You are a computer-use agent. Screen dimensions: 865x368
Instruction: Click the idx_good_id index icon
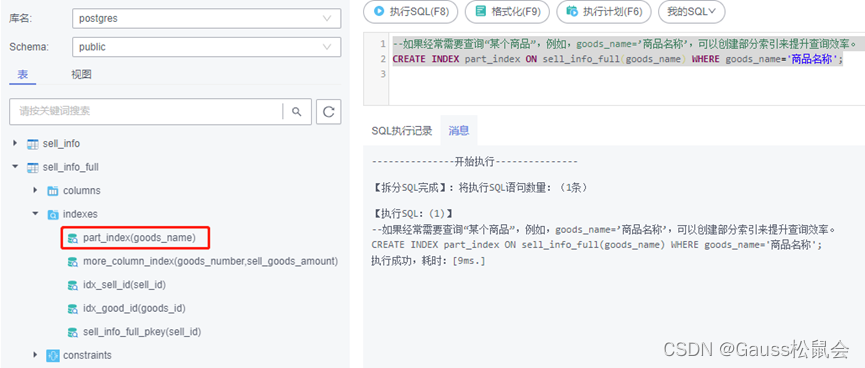(73, 308)
